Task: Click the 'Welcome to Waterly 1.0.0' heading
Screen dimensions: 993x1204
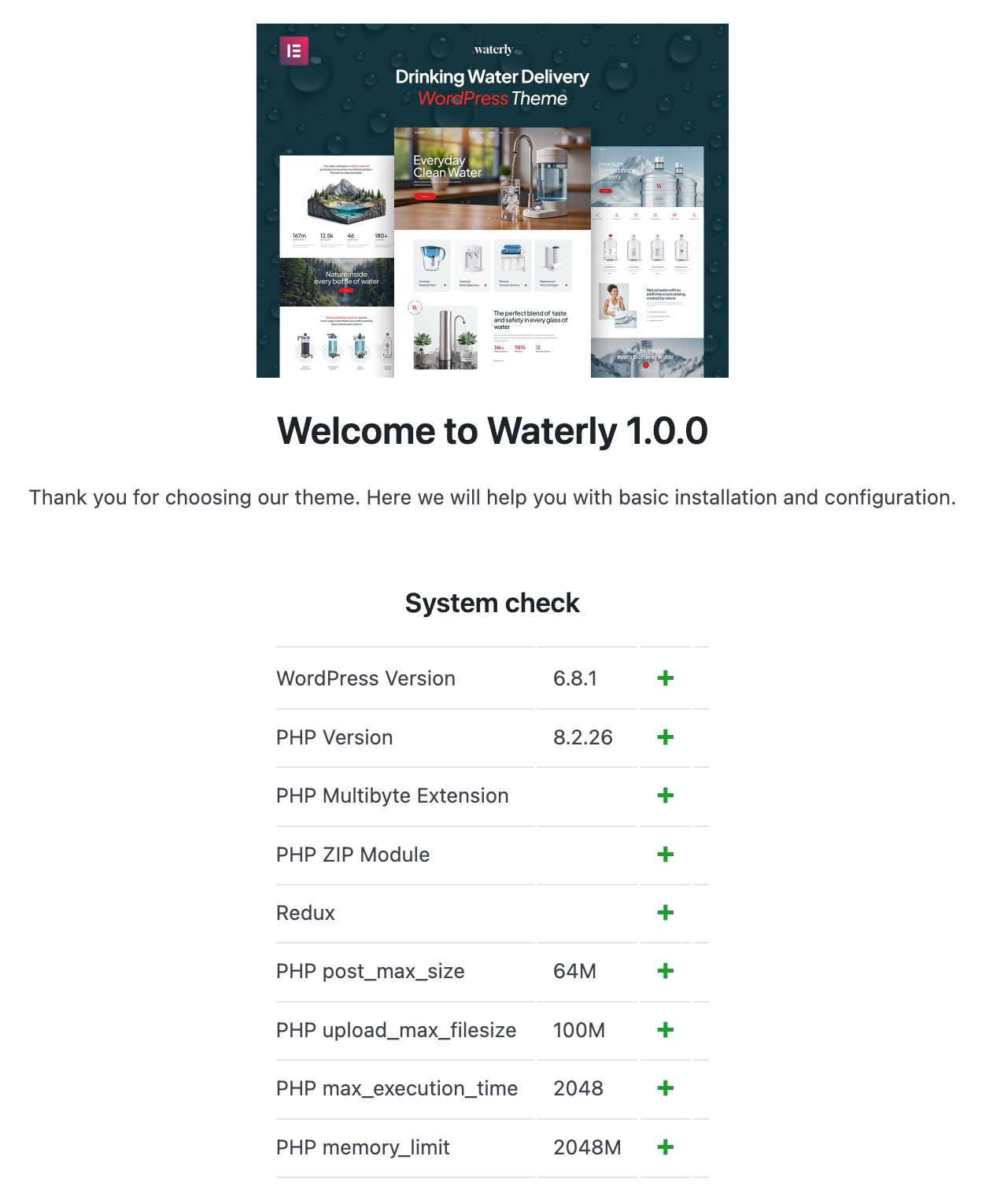Action: click(493, 431)
